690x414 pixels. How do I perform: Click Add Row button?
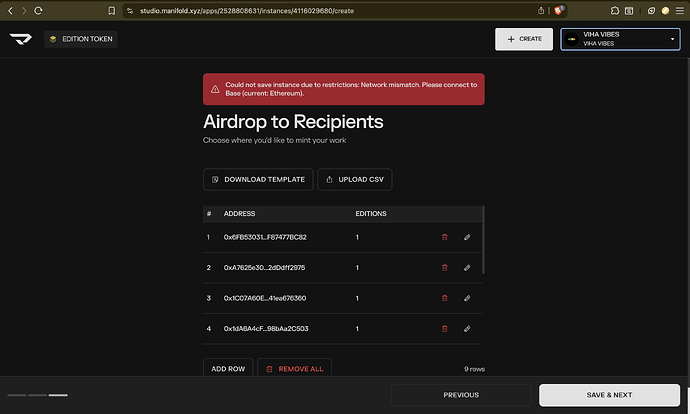pyautogui.click(x=228, y=369)
